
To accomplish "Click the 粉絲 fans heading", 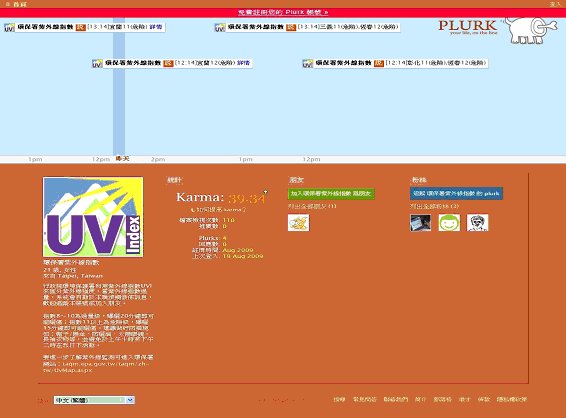I will click(x=419, y=180).
